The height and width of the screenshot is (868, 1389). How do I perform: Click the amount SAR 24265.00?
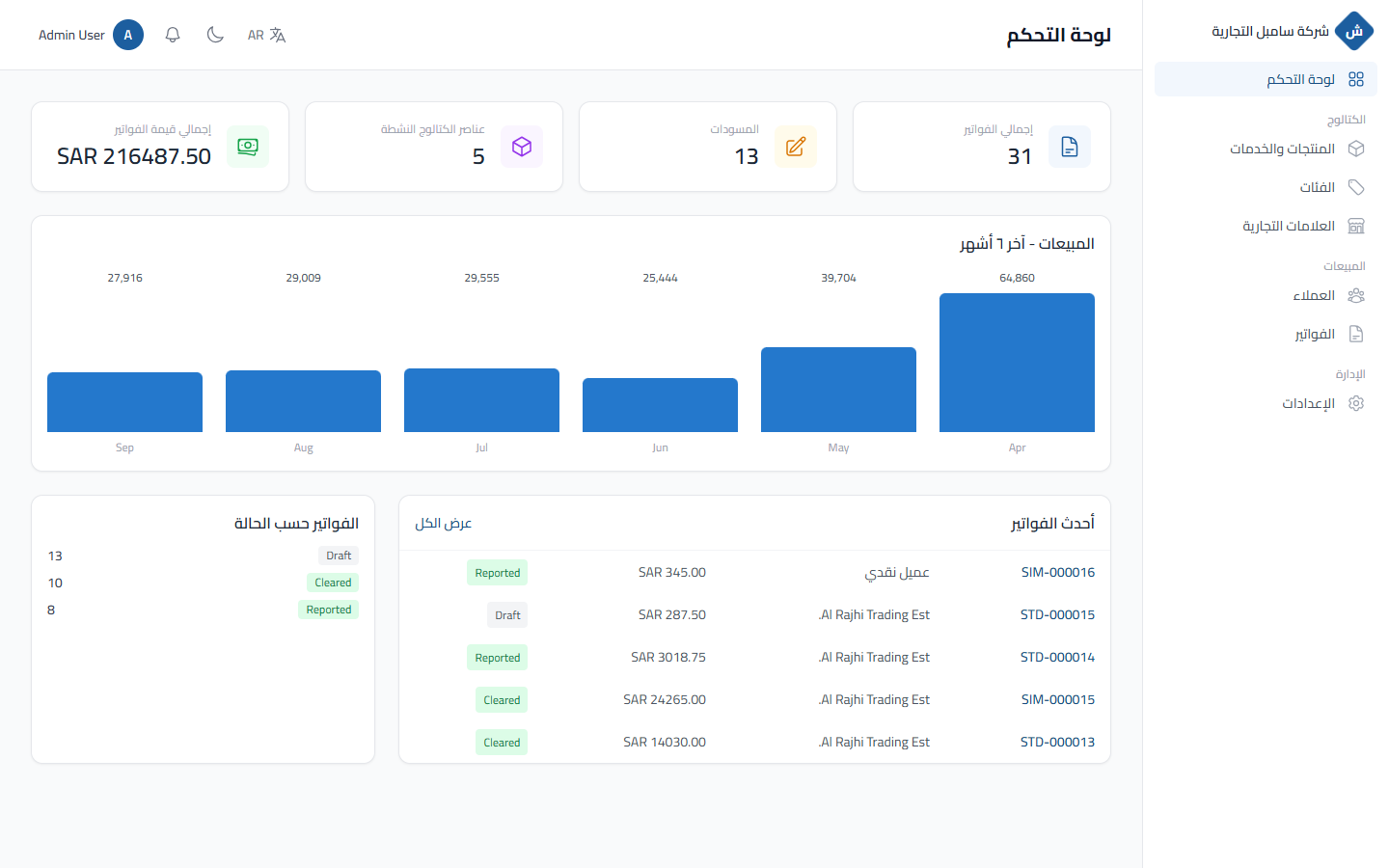pos(665,699)
